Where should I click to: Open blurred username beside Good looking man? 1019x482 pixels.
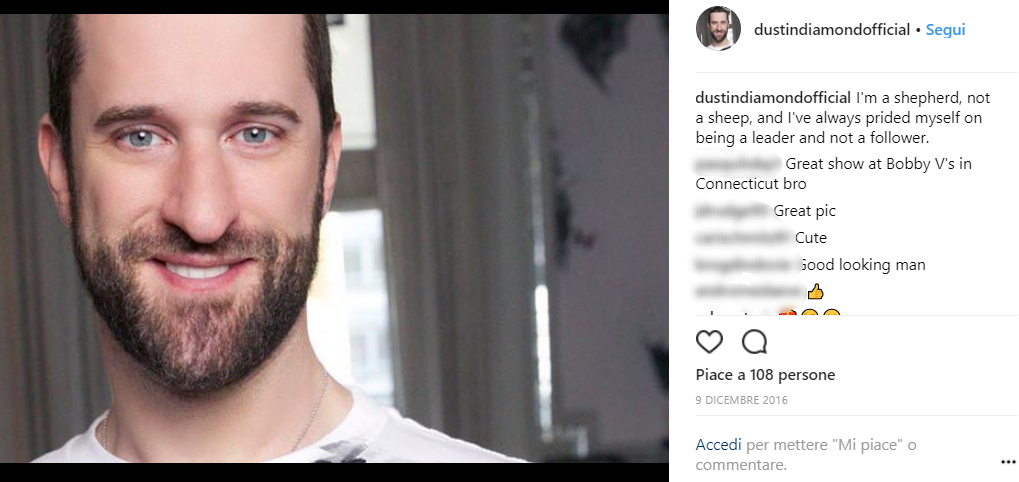tap(746, 265)
